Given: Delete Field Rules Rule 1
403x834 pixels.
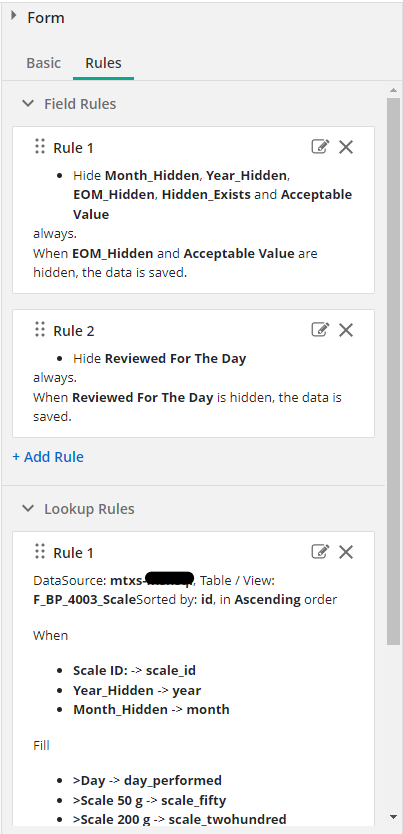Looking at the screenshot, I should click(x=346, y=147).
